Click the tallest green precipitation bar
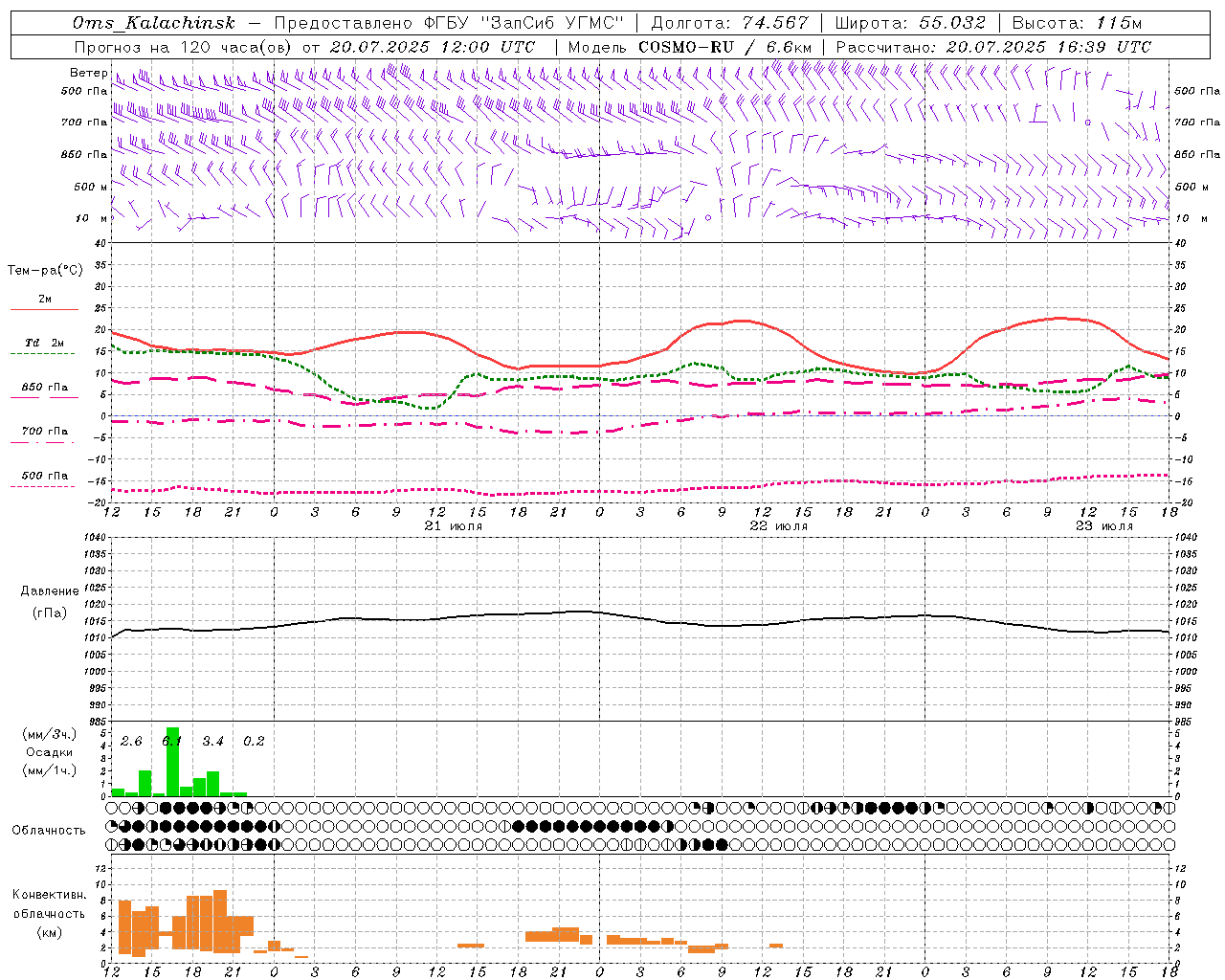Screen dimensions: 1225x980 (x=172, y=762)
